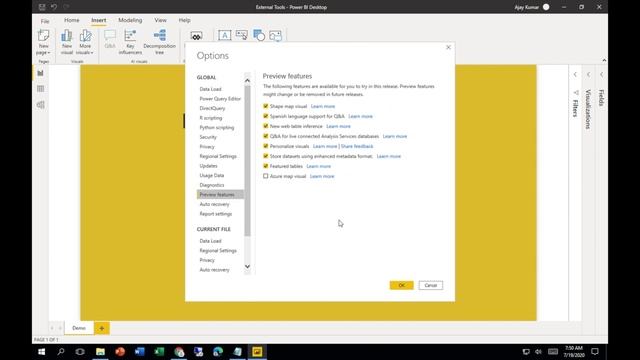Click Cancel in the Options dialog
Viewport: 640px width, 360px height.
pos(431,285)
